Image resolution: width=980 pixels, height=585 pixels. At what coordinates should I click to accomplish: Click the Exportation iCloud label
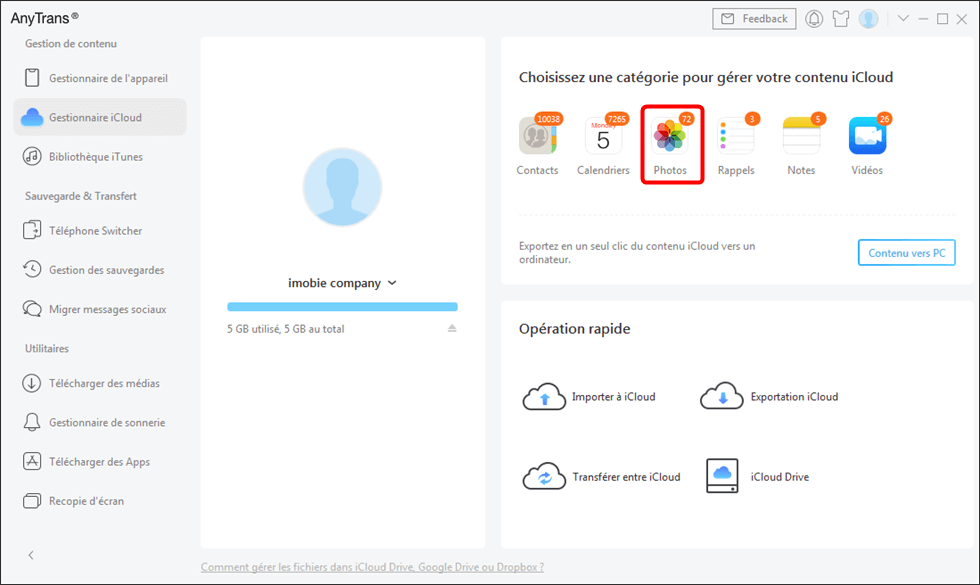794,397
